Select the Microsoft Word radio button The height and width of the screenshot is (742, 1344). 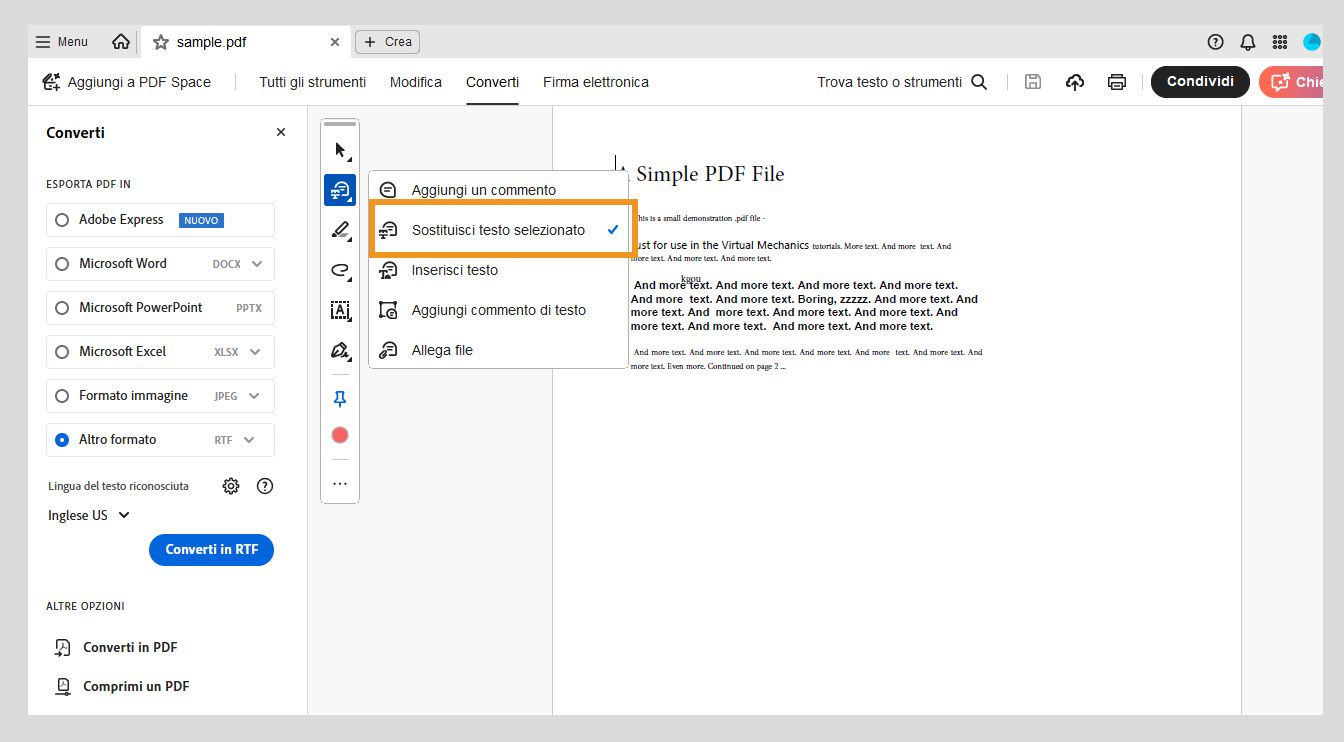tap(62, 264)
